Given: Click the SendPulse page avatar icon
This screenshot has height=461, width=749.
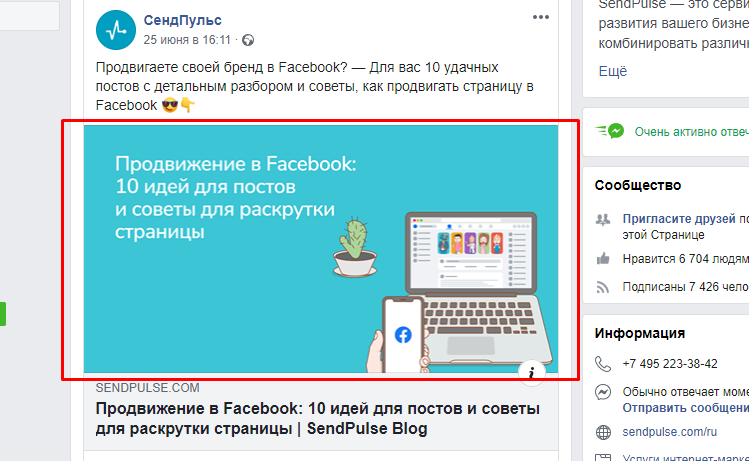Looking at the screenshot, I should [x=116, y=30].
